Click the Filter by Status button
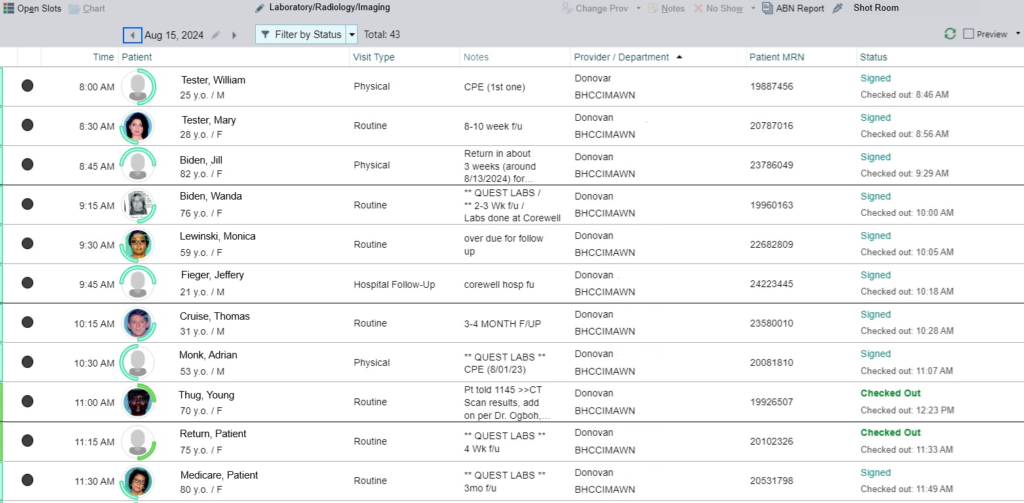1024x503 pixels. click(300, 35)
